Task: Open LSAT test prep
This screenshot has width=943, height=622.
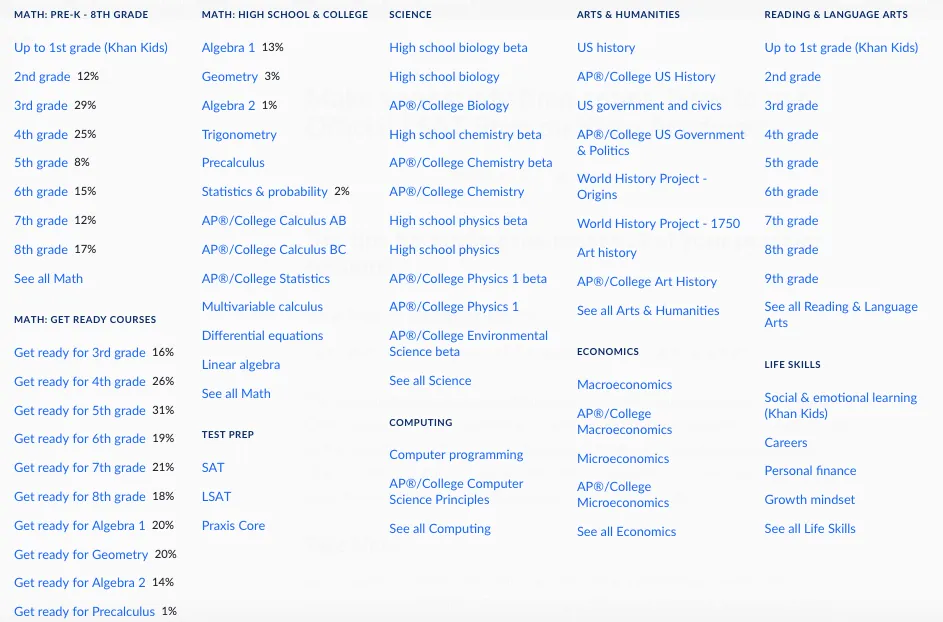Action: tap(217, 496)
